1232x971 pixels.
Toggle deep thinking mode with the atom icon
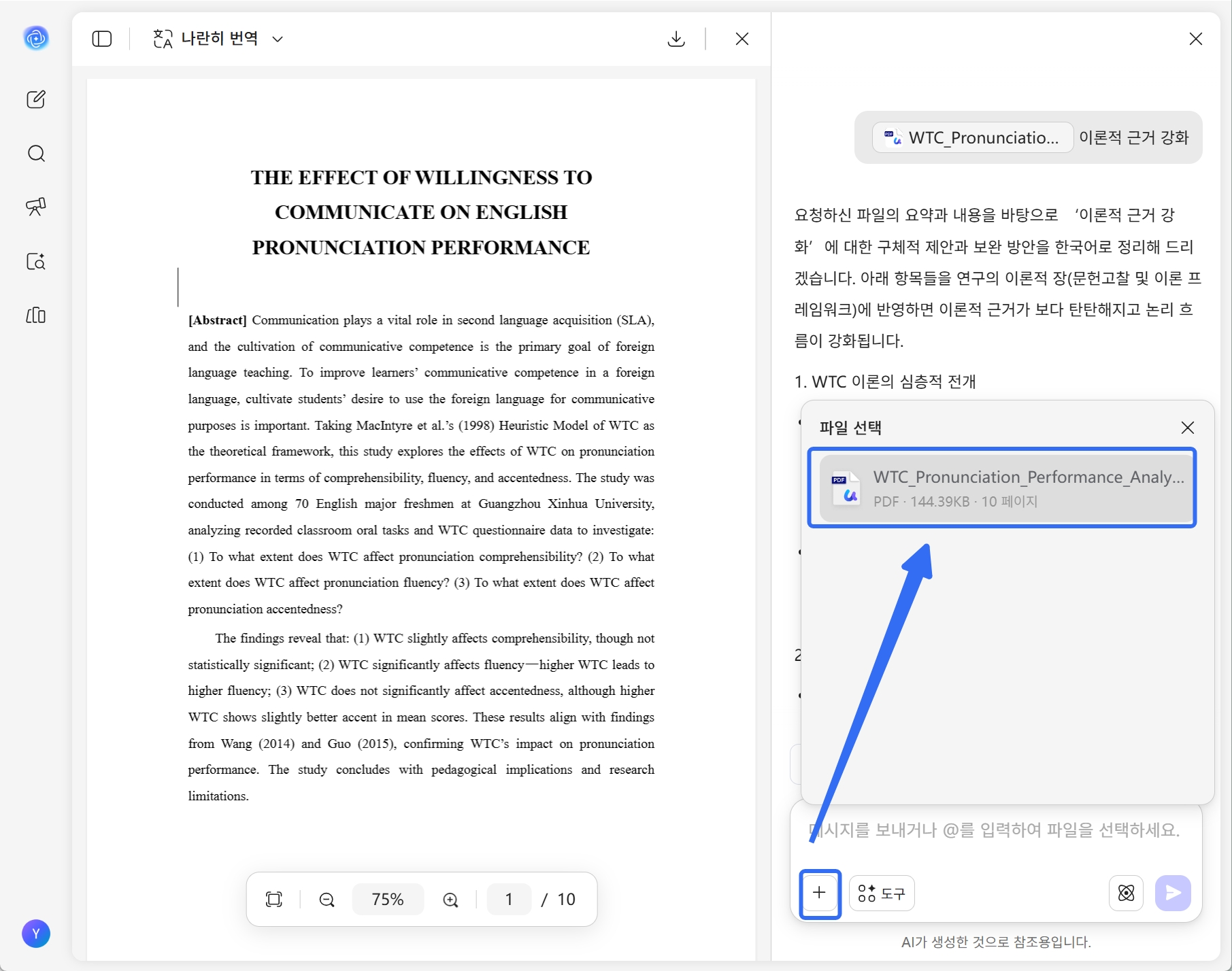tap(1127, 893)
